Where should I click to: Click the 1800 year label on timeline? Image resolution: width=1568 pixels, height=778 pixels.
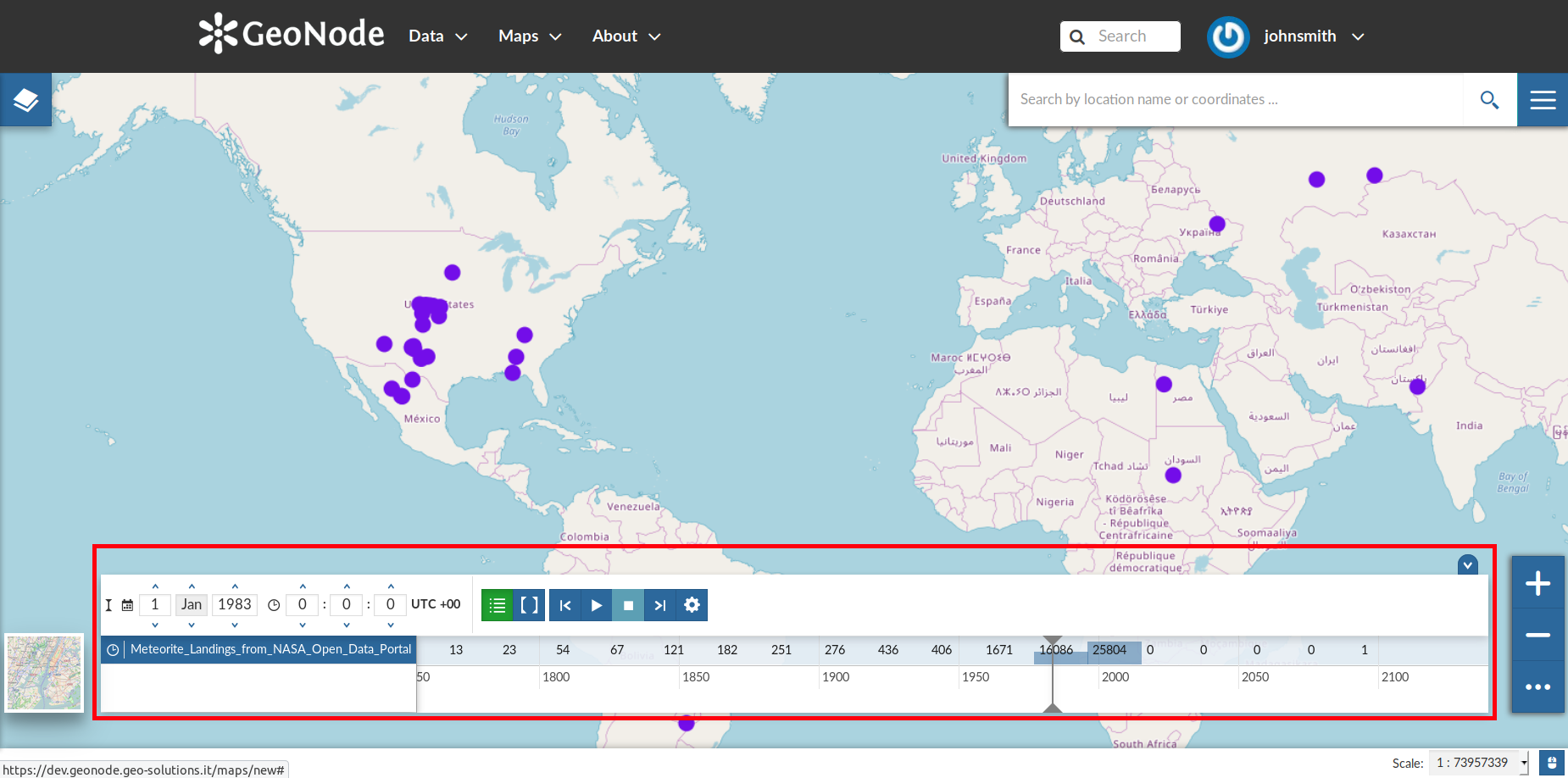coord(556,677)
